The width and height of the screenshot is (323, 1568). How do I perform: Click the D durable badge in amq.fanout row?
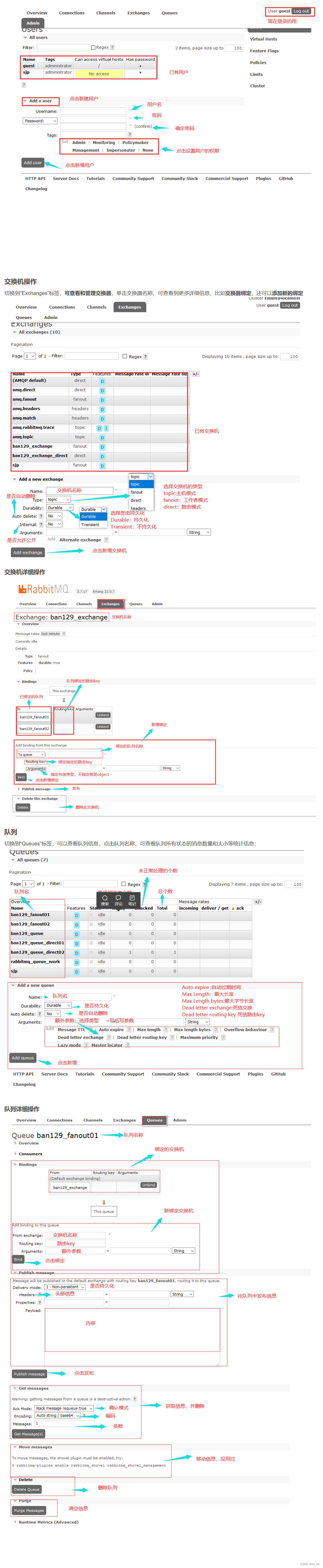coord(102,400)
